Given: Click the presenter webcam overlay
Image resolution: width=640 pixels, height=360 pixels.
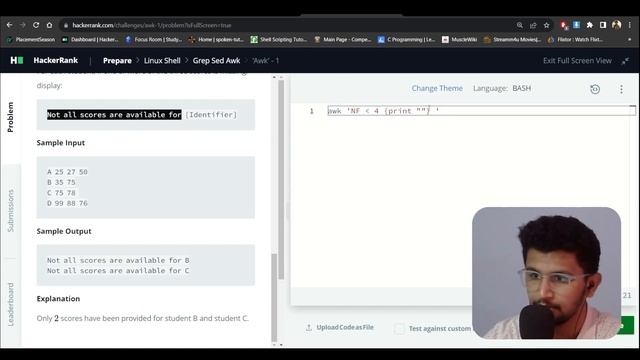Looking at the screenshot, I should pyautogui.click(x=547, y=273).
